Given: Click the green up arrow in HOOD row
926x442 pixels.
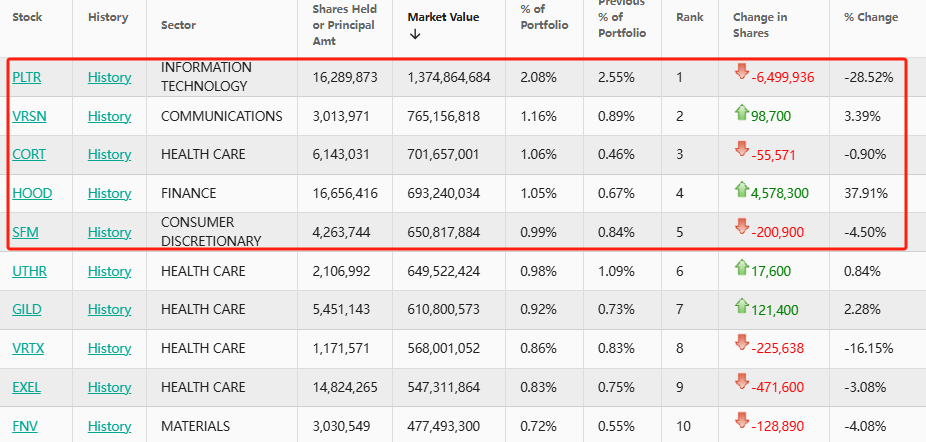Looking at the screenshot, I should pyautogui.click(x=741, y=189).
